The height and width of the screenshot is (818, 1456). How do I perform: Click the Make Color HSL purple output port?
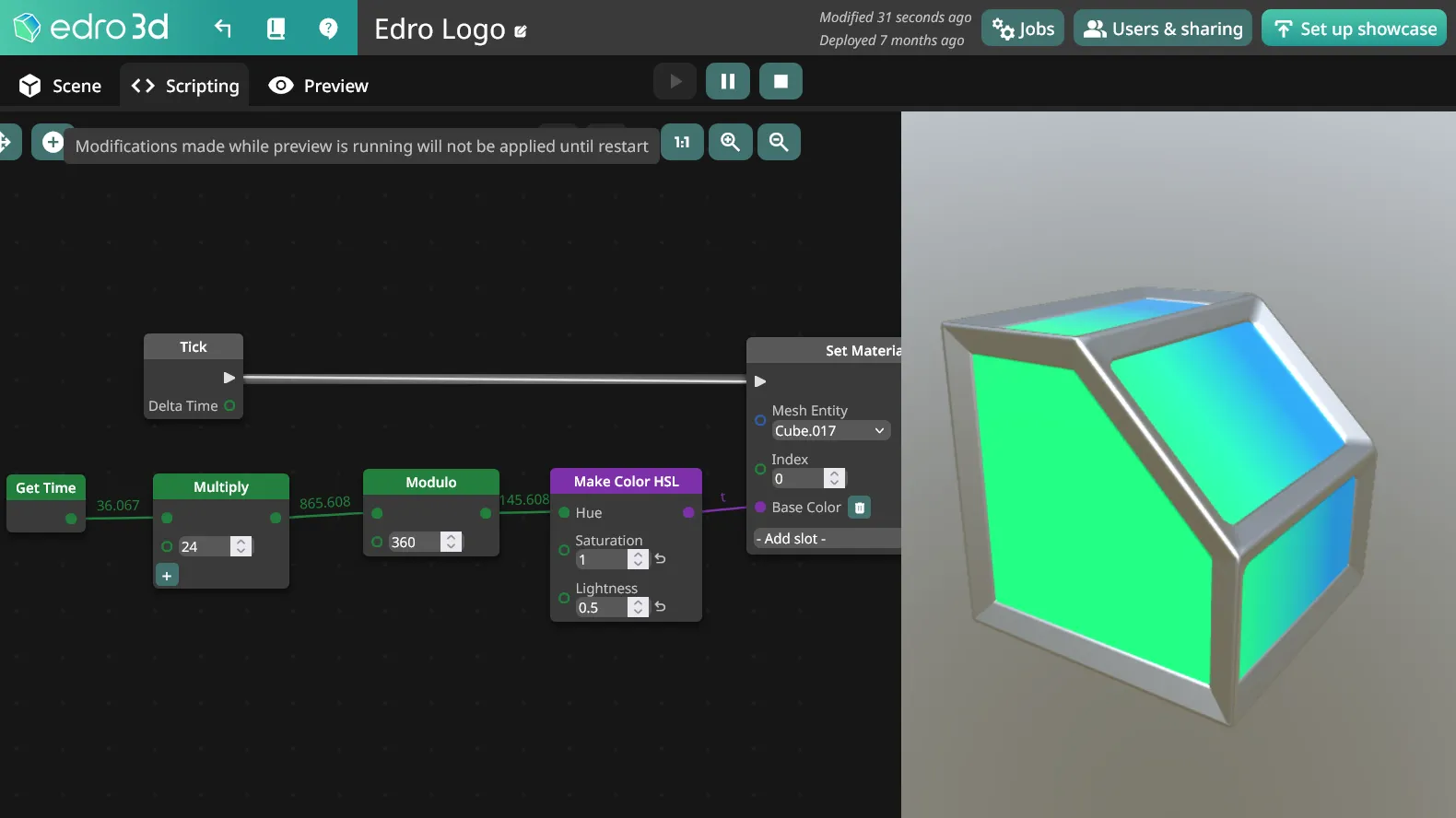688,513
